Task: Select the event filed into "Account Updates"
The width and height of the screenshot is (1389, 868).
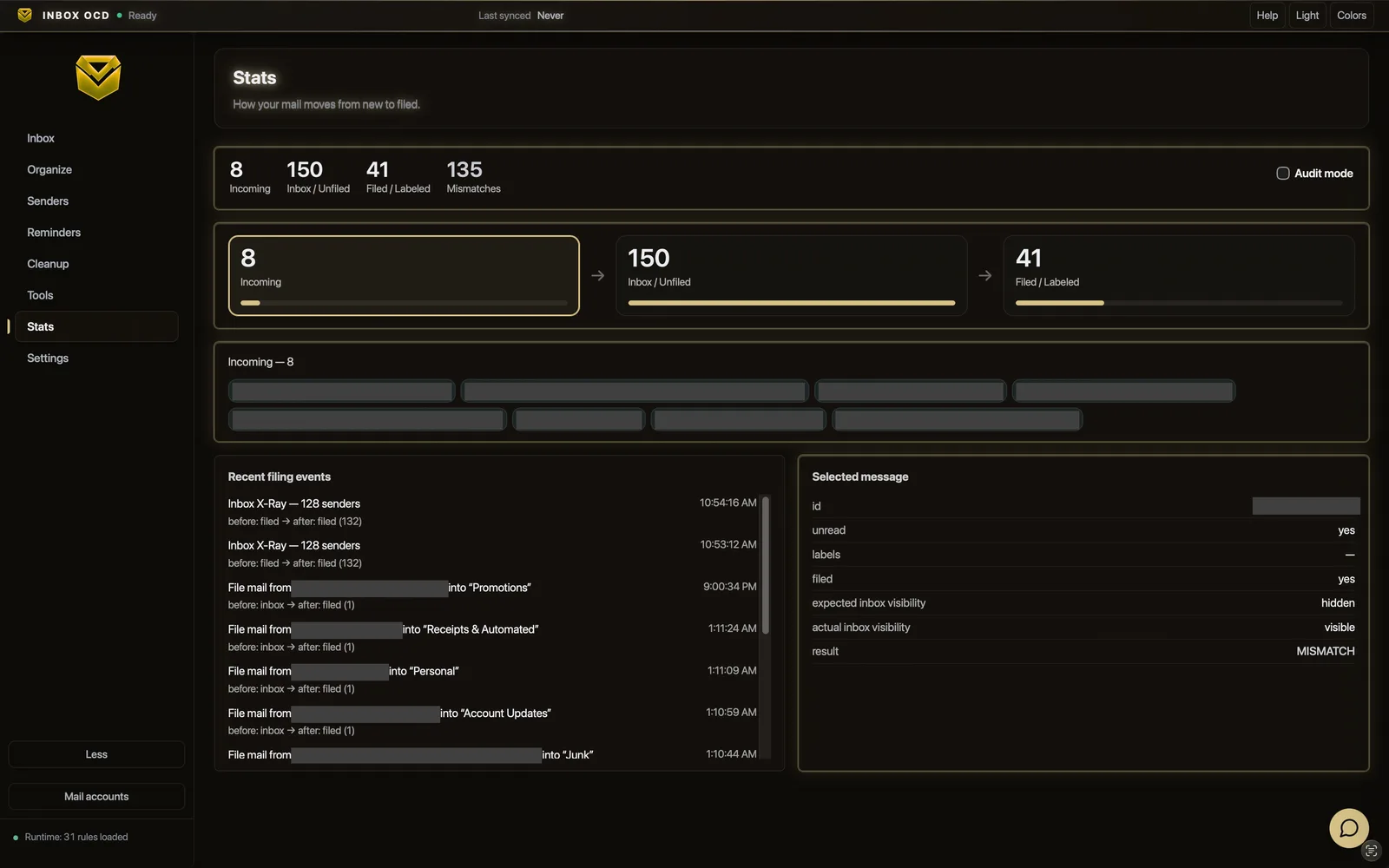Action: coord(492,721)
